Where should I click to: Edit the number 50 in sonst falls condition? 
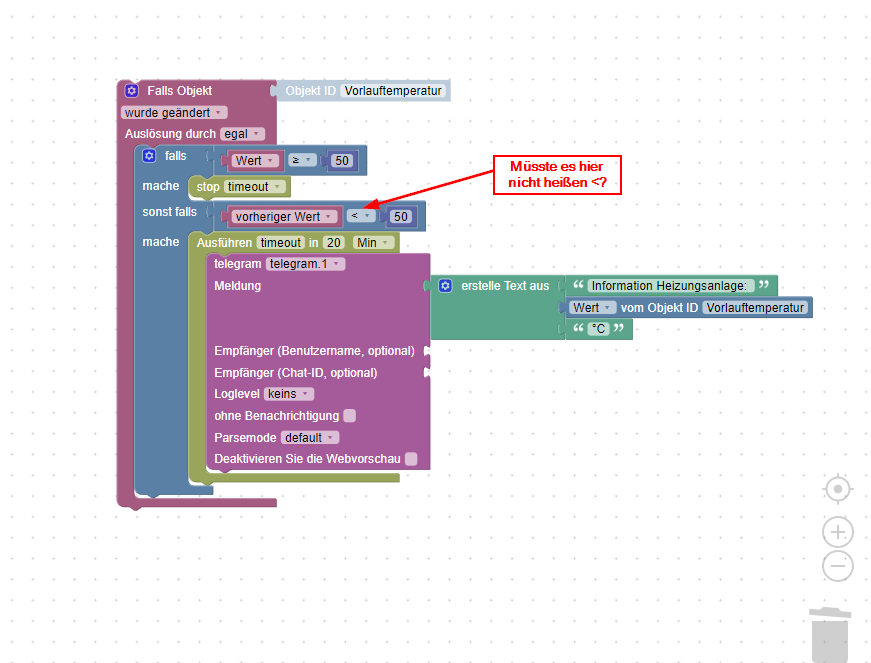pos(401,217)
